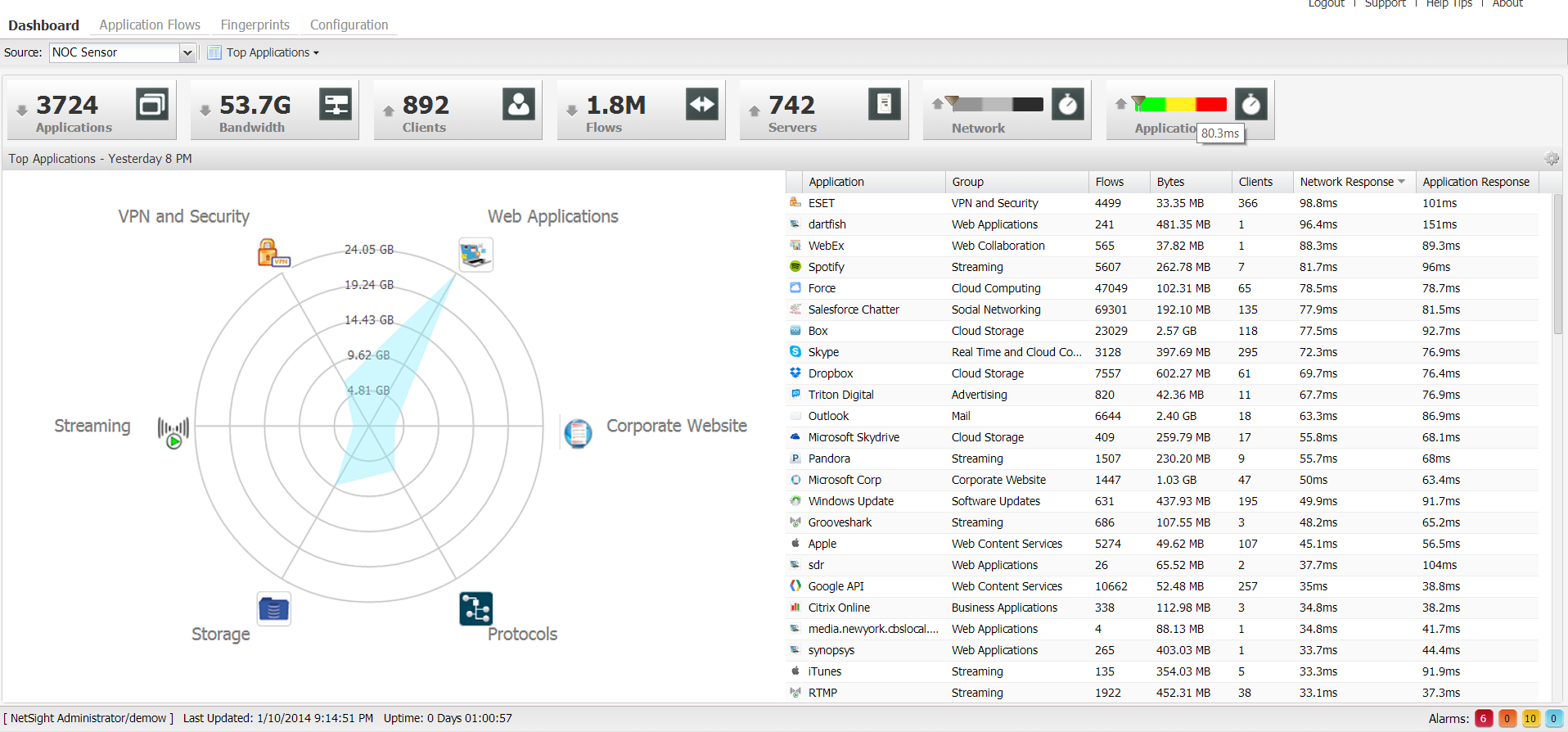Click the Skype icon in the table

(x=795, y=351)
